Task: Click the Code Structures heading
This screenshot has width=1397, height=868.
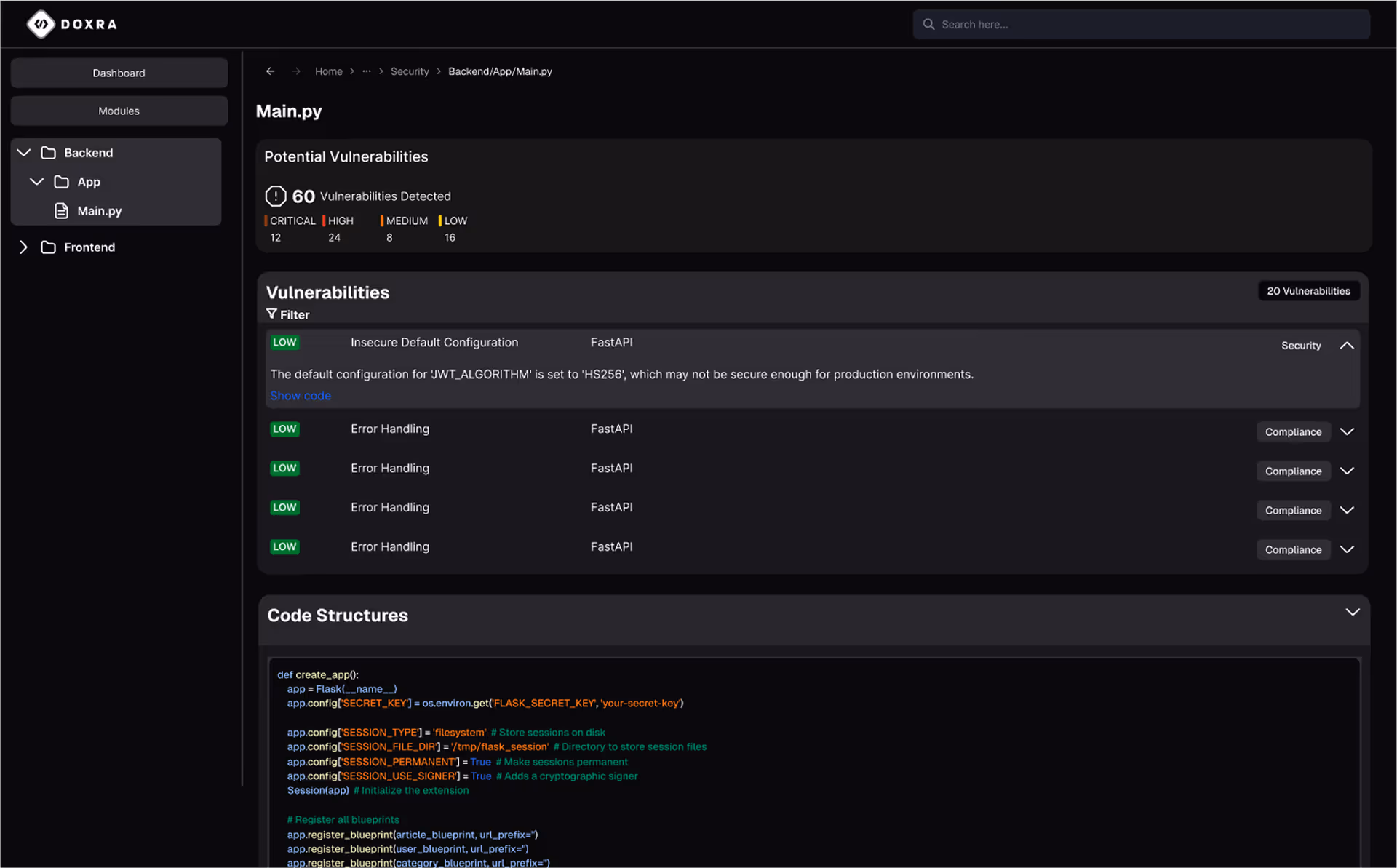Action: click(x=338, y=616)
